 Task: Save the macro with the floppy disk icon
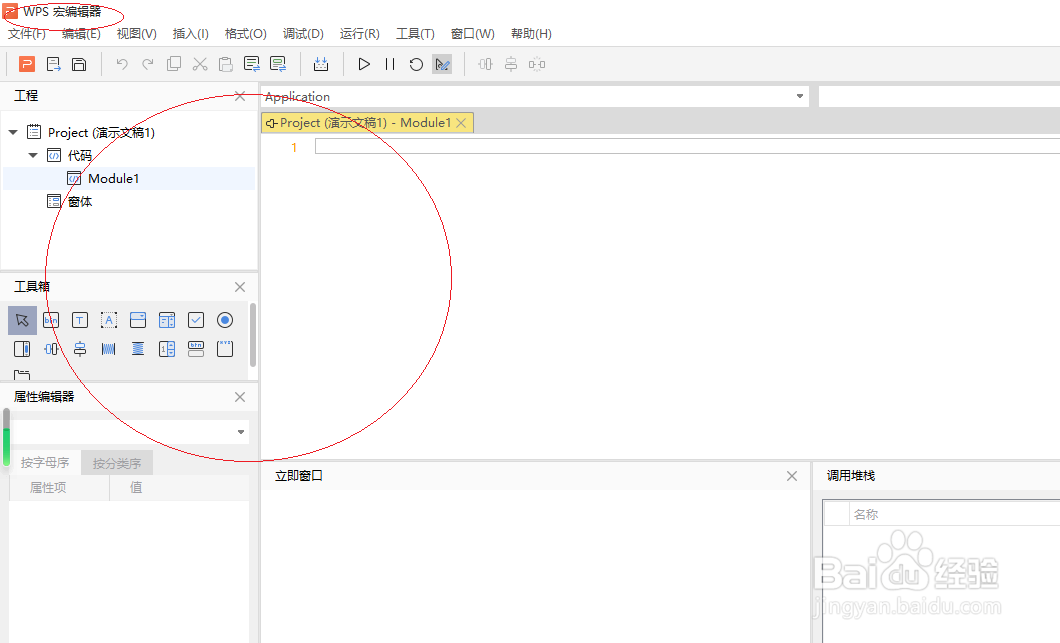pos(79,64)
